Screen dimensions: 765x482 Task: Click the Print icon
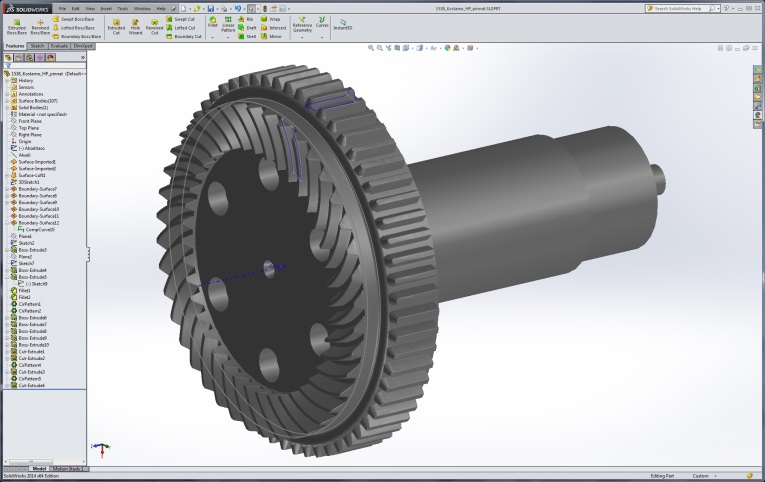224,9
